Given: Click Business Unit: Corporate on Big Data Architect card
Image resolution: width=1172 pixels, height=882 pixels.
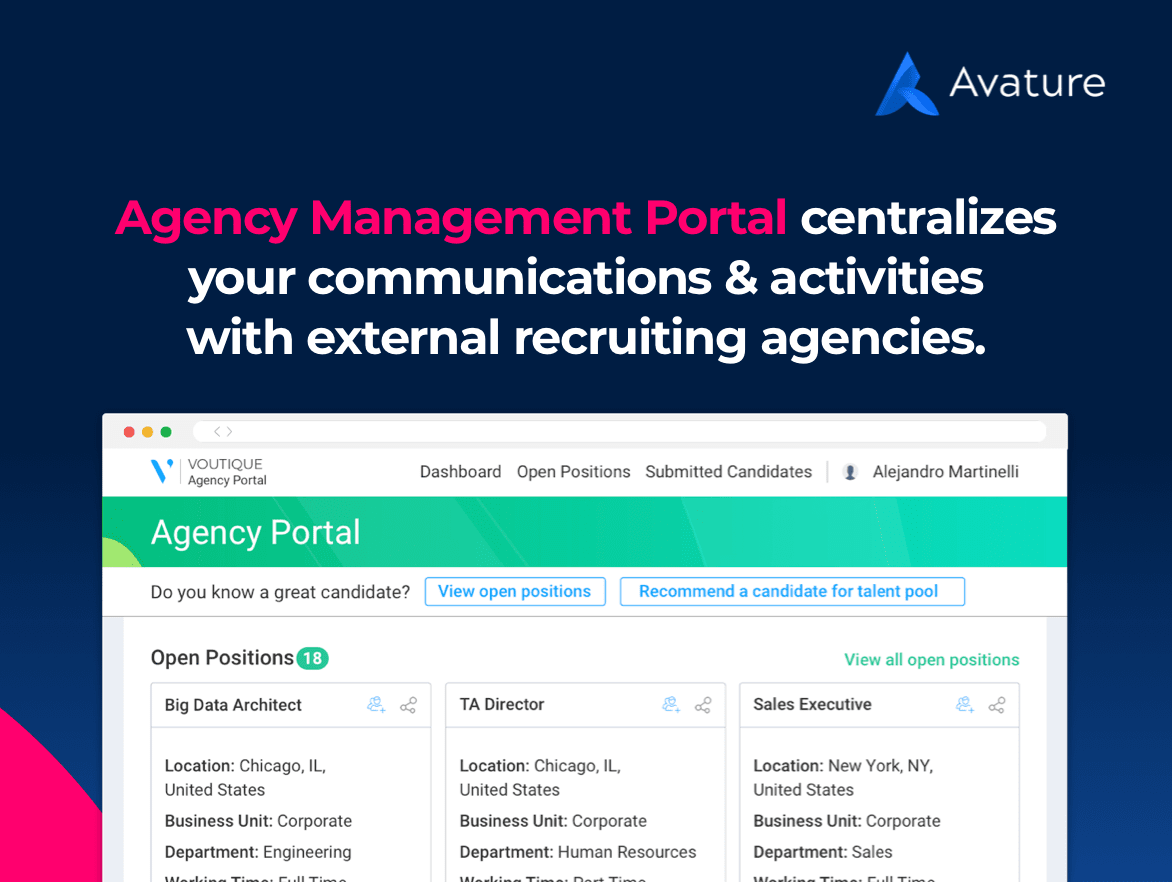Looking at the screenshot, I should pyautogui.click(x=258, y=821).
